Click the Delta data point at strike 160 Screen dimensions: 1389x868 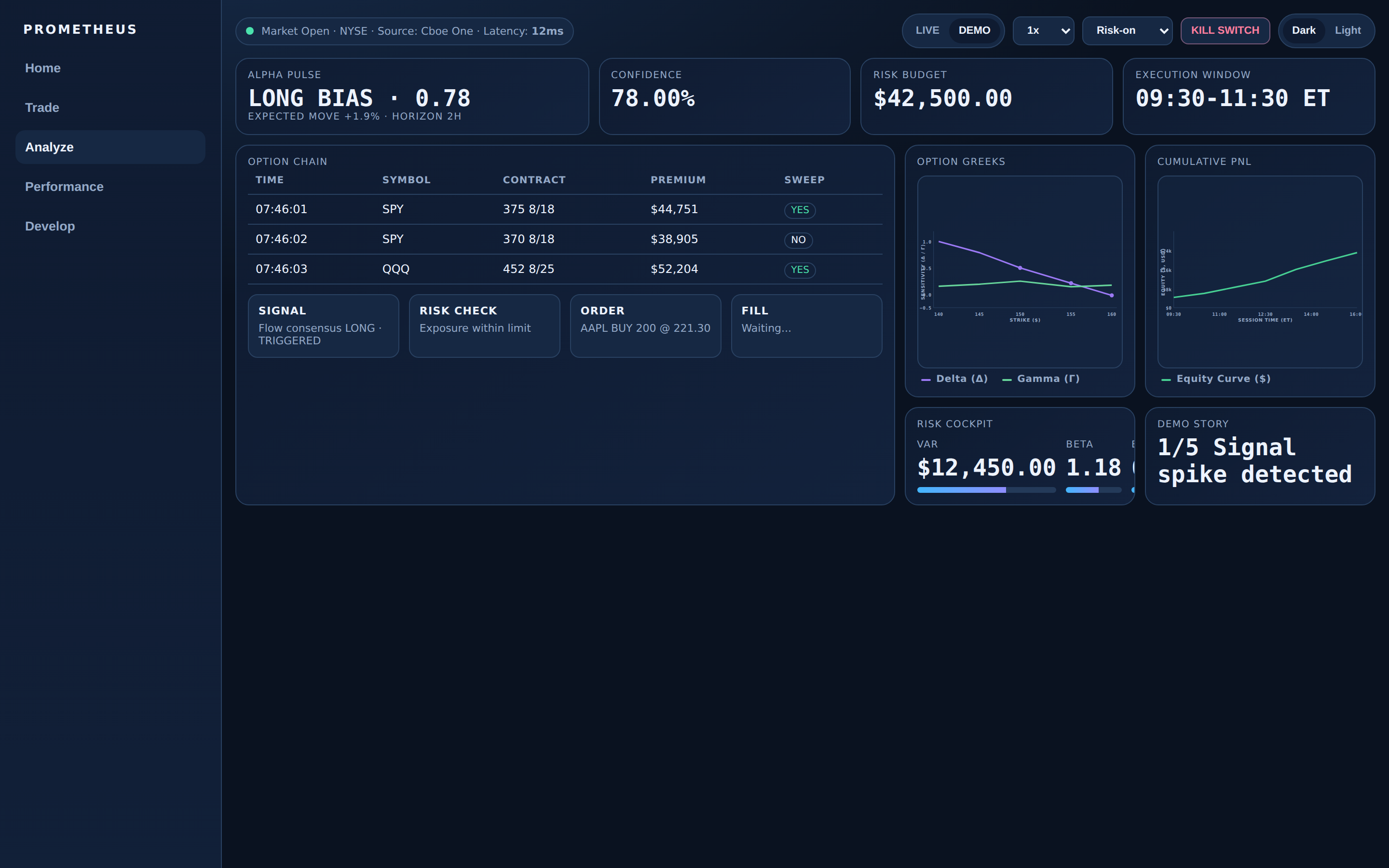point(1112,295)
